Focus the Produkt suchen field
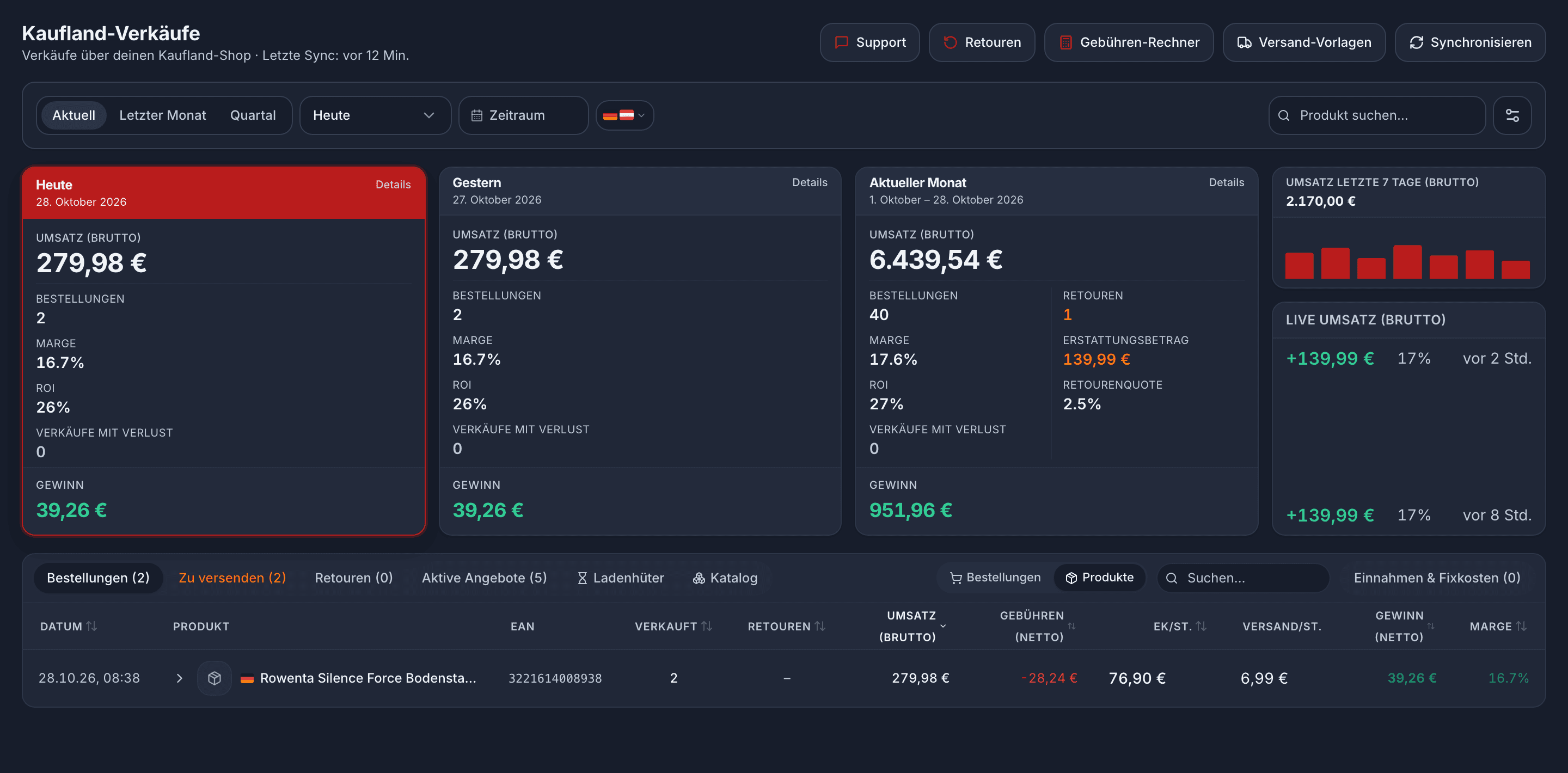 click(1376, 115)
